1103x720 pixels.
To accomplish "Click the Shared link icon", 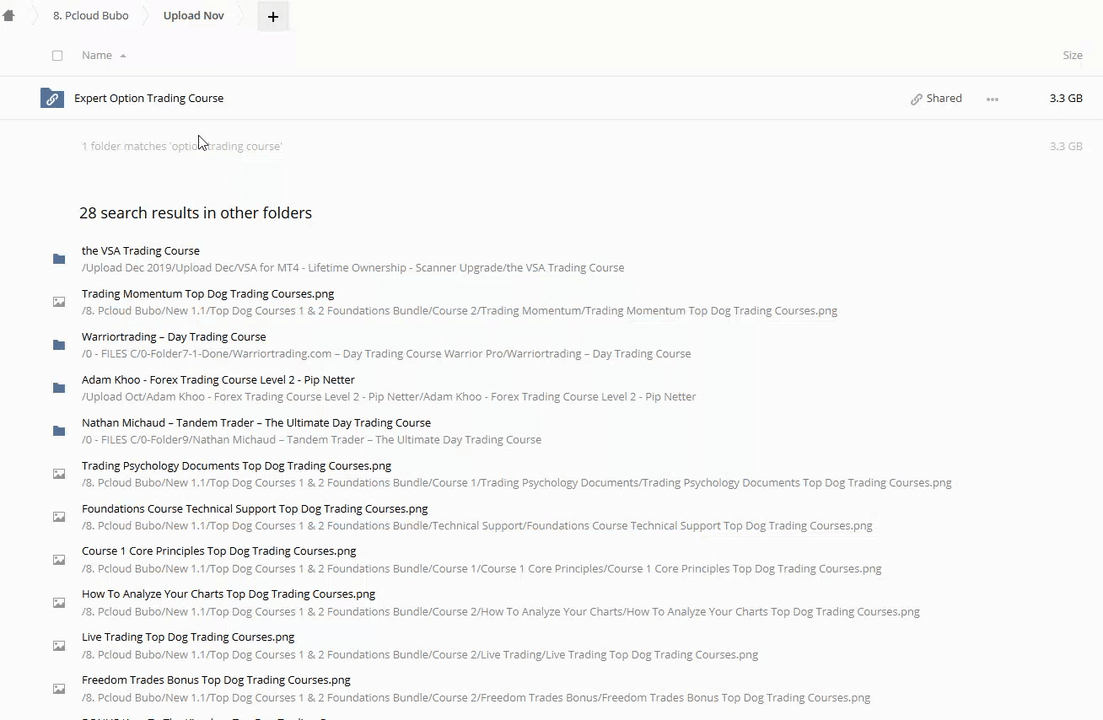I will [x=916, y=99].
